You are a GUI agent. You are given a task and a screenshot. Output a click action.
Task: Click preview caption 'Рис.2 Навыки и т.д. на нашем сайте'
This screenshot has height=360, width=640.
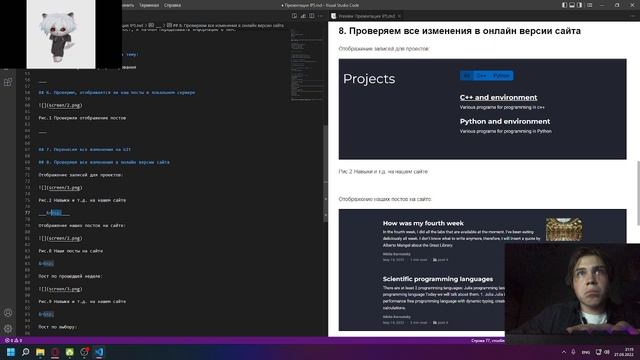click(x=383, y=171)
